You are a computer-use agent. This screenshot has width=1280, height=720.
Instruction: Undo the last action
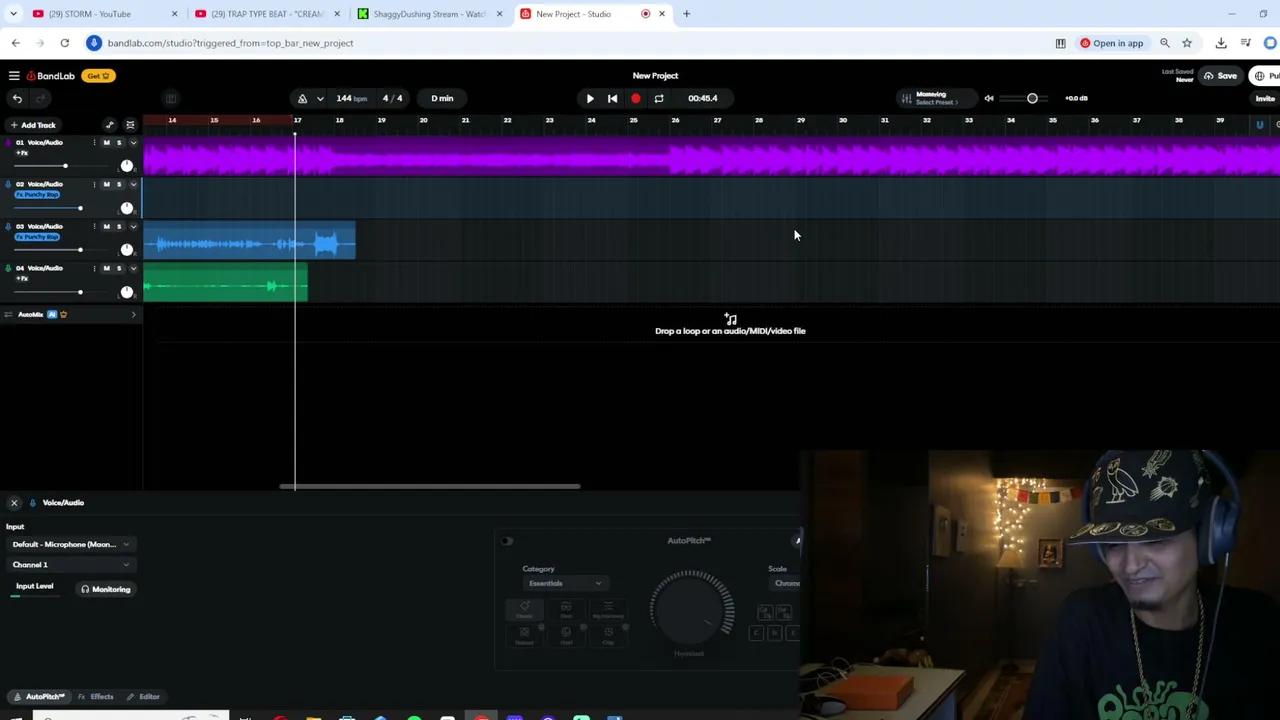[17, 98]
